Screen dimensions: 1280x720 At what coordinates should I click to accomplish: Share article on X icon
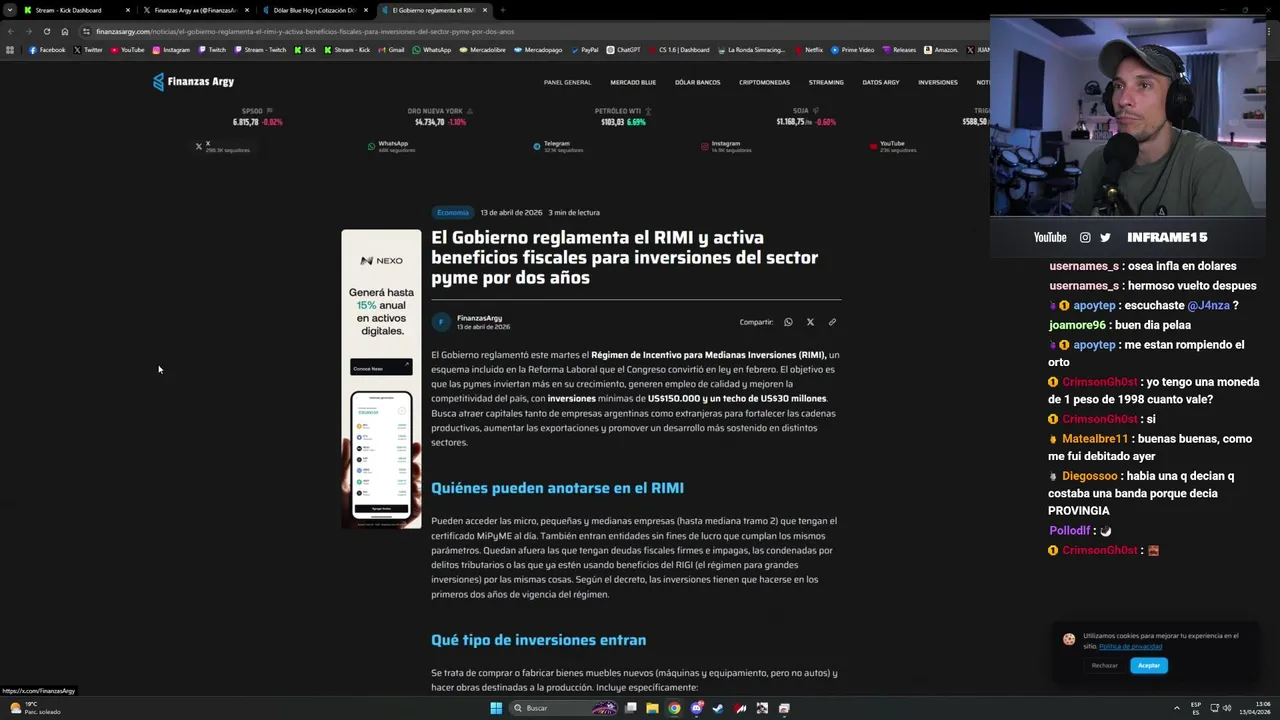[x=810, y=322]
